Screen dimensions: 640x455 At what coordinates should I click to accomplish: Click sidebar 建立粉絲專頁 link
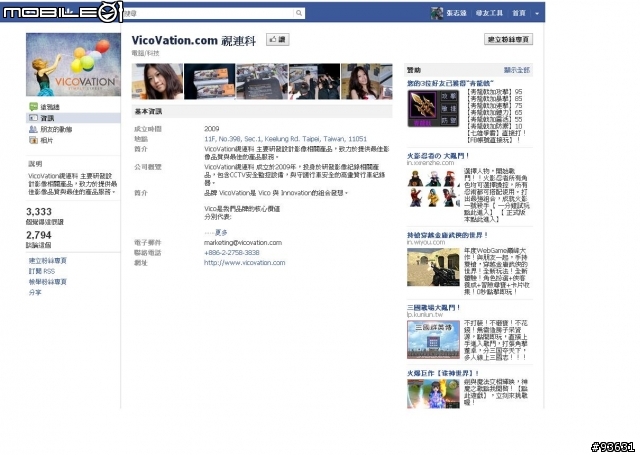(47, 261)
